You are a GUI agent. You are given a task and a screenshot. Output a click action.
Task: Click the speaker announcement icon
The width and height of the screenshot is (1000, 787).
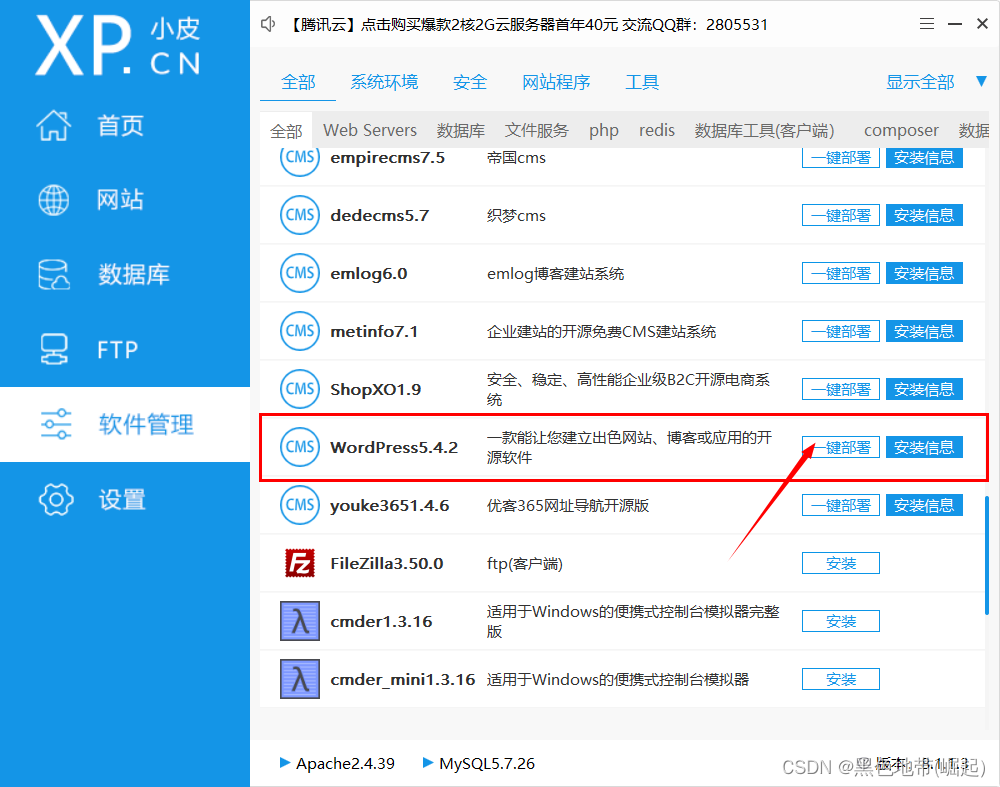pos(268,25)
